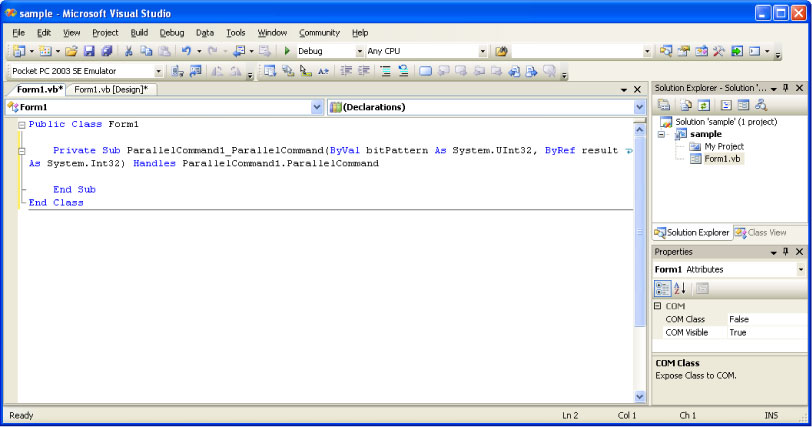812x427 pixels.
Task: Click the Increase Line Indent icon
Action: point(364,71)
